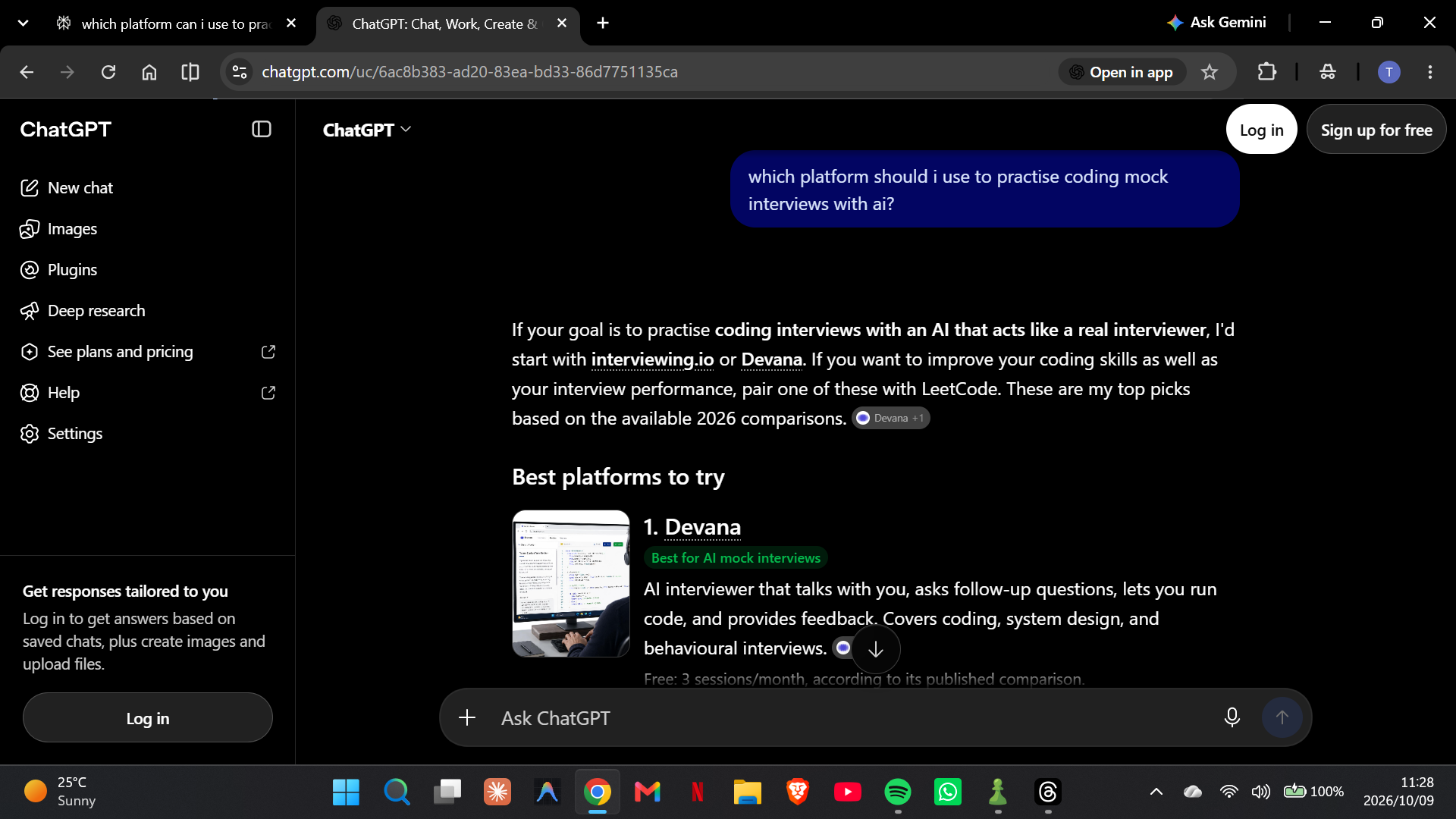Show hidden system tray icons
This screenshot has width=1456, height=819.
coord(1156,792)
